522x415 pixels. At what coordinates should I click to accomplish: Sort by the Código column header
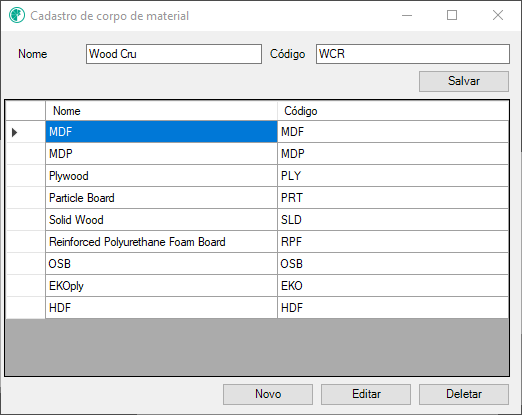pyautogui.click(x=393, y=111)
